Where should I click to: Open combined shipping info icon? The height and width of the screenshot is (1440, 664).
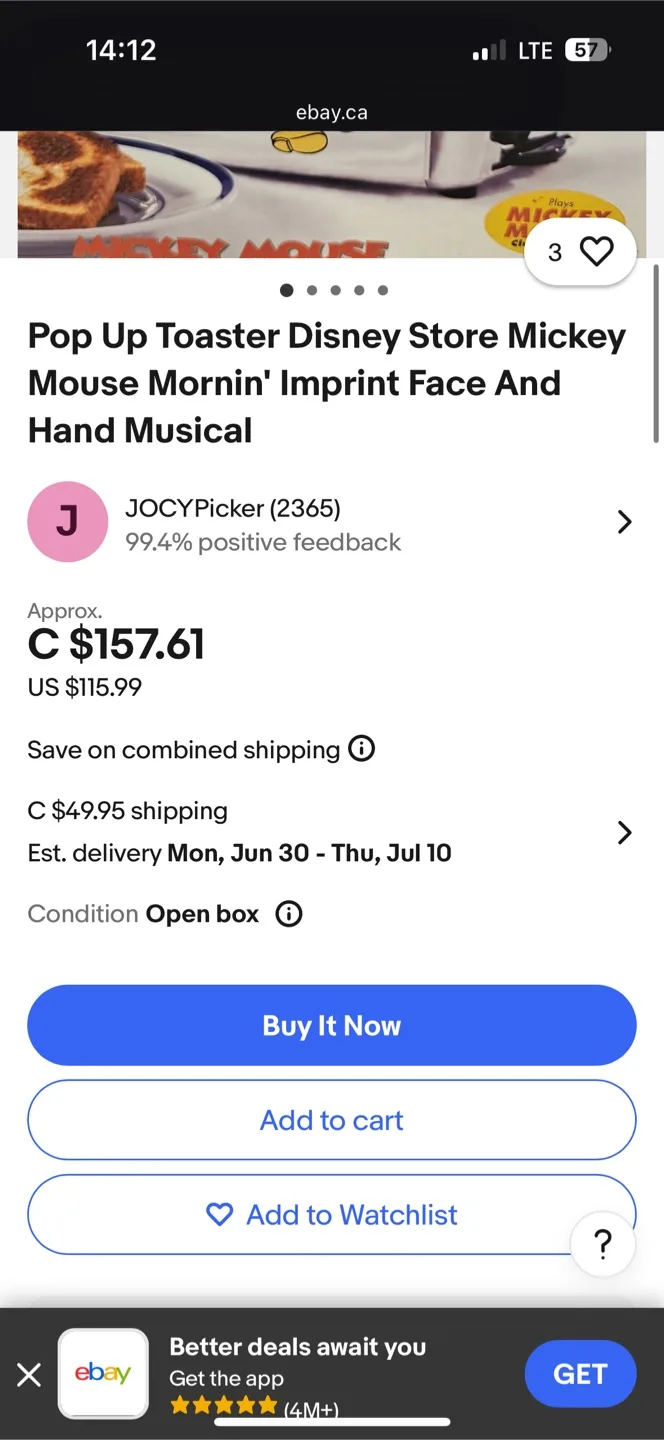(361, 749)
